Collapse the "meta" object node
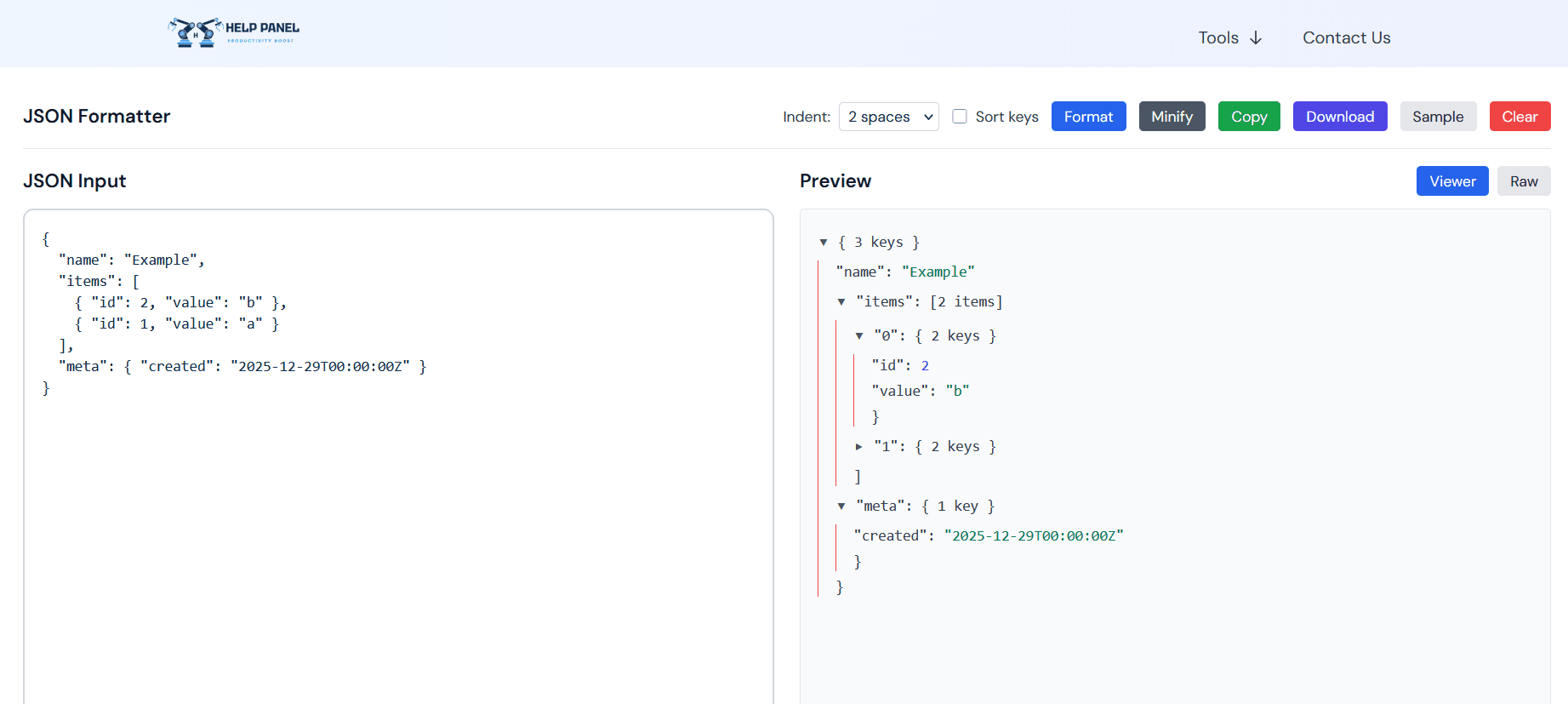This screenshot has height=704, width=1568. [841, 507]
